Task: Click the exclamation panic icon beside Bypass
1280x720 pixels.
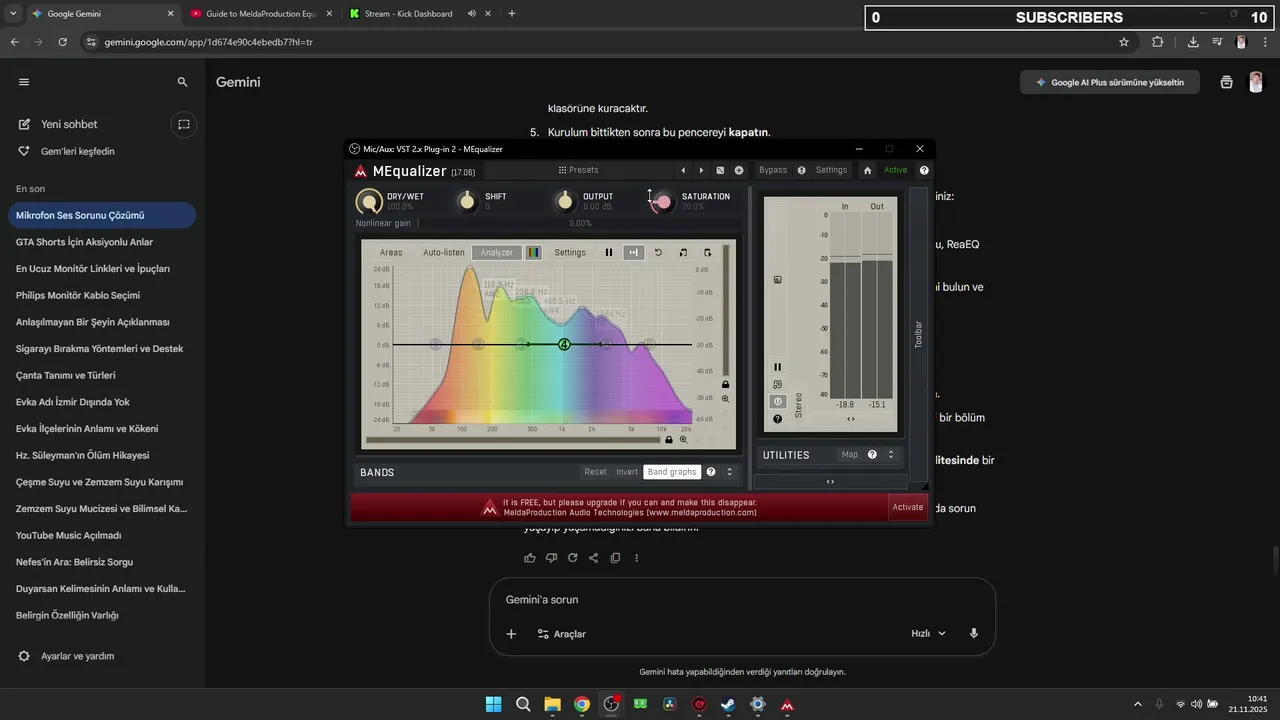Action: click(801, 170)
